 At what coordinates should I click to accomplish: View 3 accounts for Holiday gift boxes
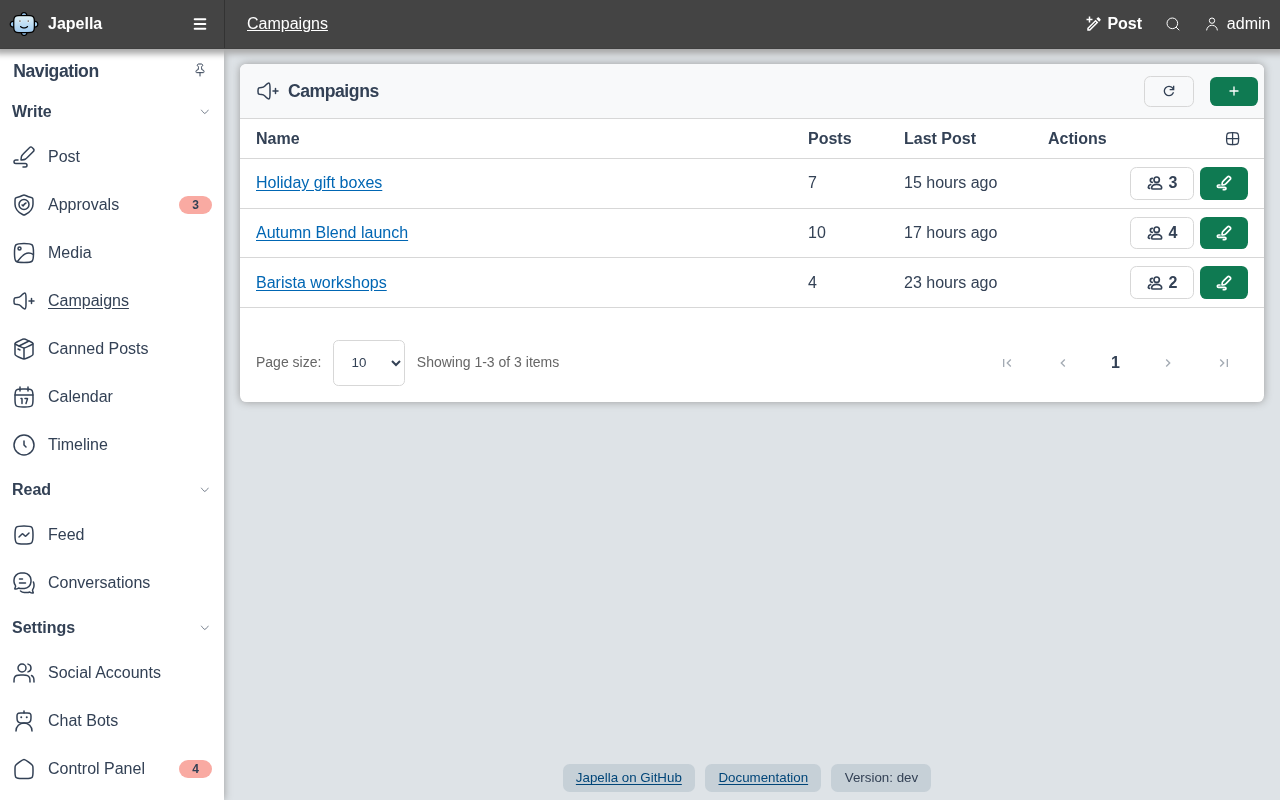pyautogui.click(x=1162, y=183)
